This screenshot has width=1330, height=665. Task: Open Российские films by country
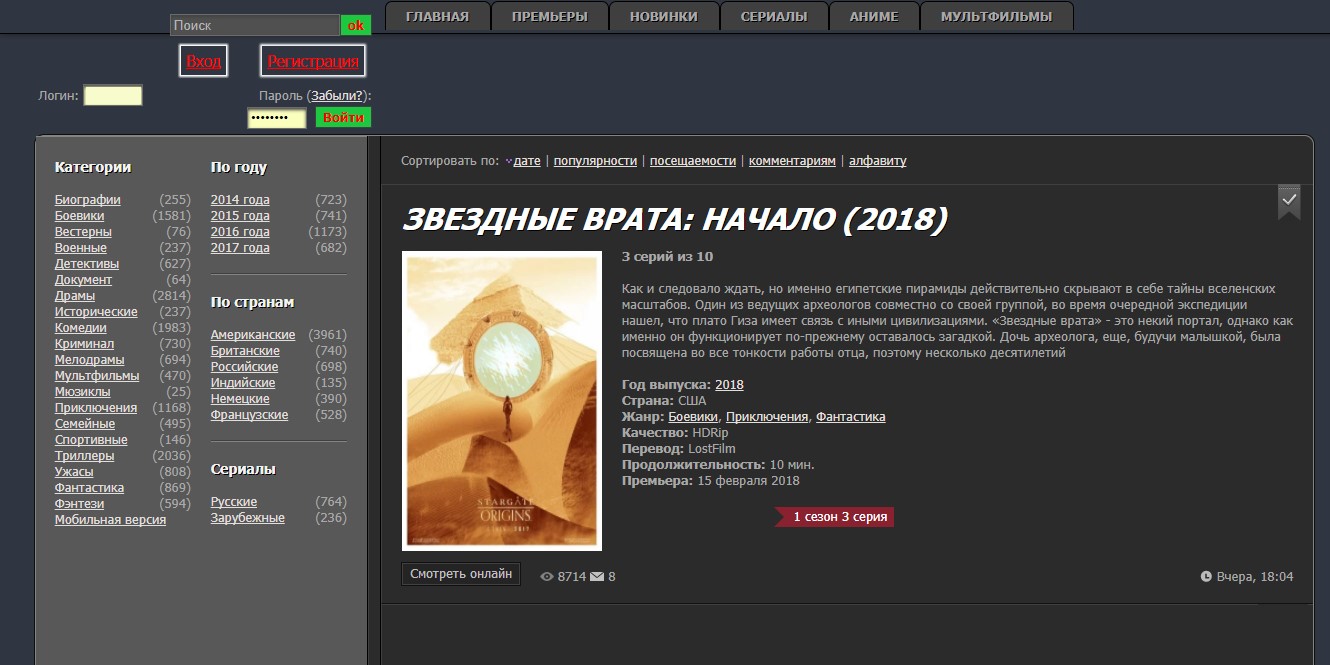point(245,367)
